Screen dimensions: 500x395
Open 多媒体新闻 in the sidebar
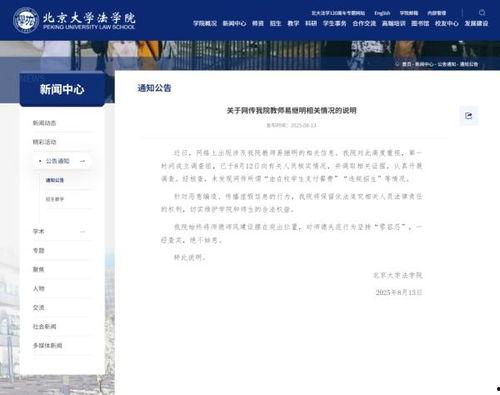click(47, 346)
